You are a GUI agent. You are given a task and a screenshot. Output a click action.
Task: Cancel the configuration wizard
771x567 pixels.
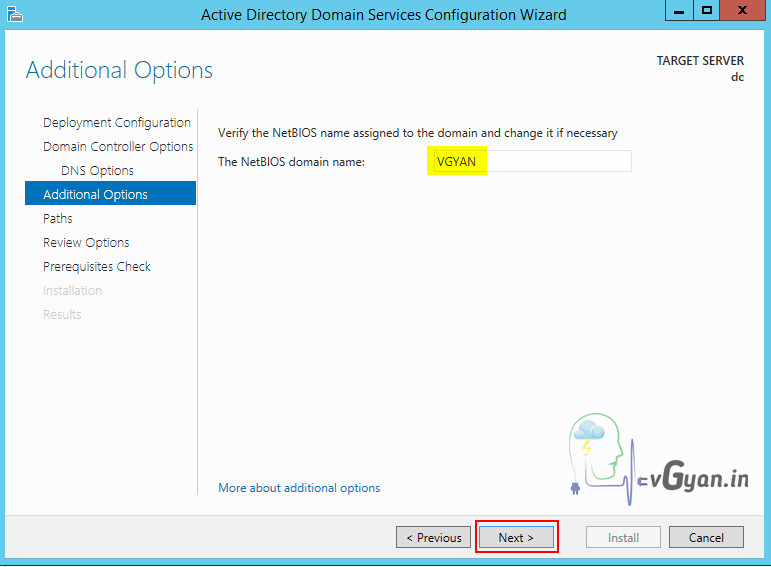pos(706,538)
